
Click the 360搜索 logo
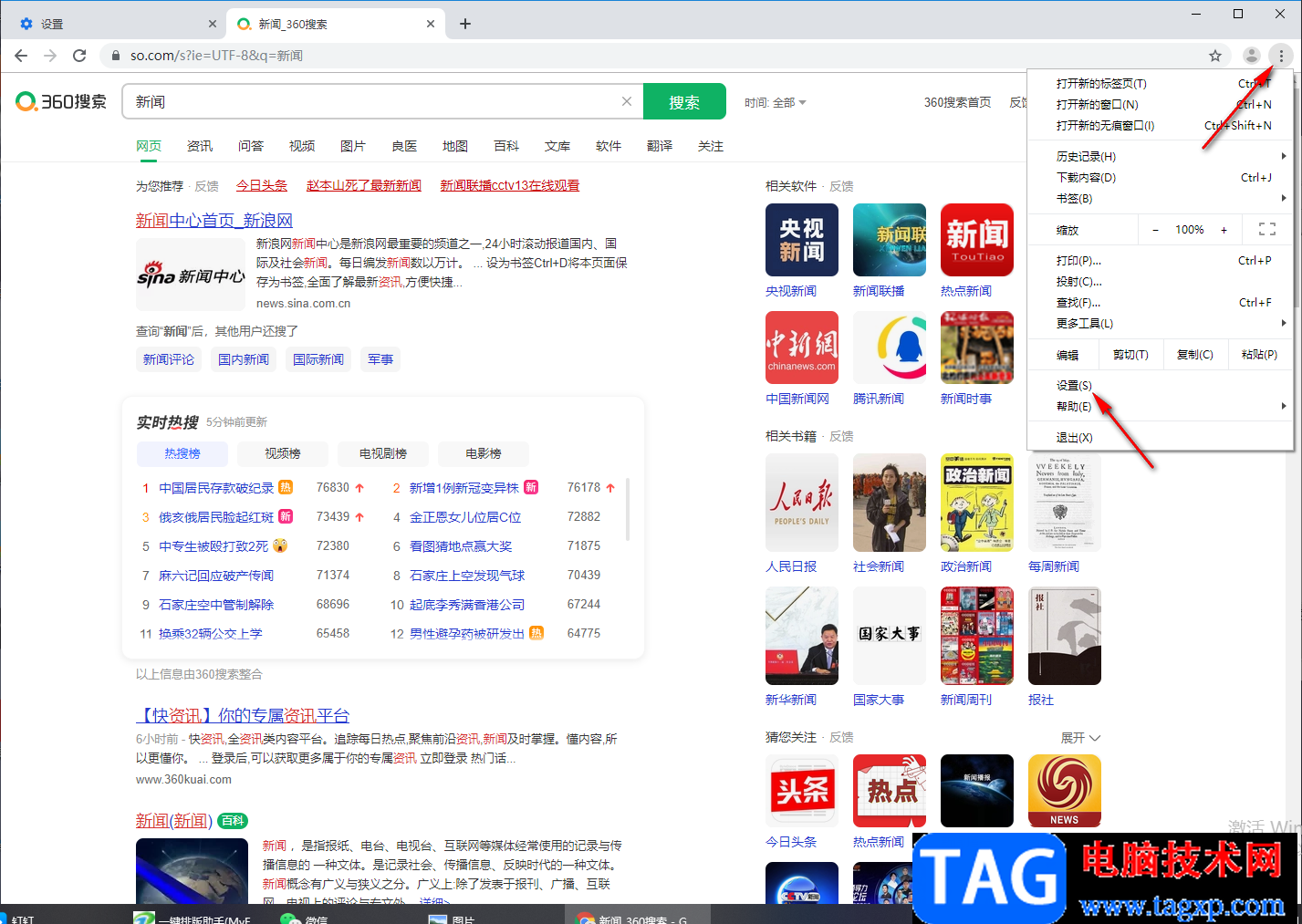tap(61, 101)
